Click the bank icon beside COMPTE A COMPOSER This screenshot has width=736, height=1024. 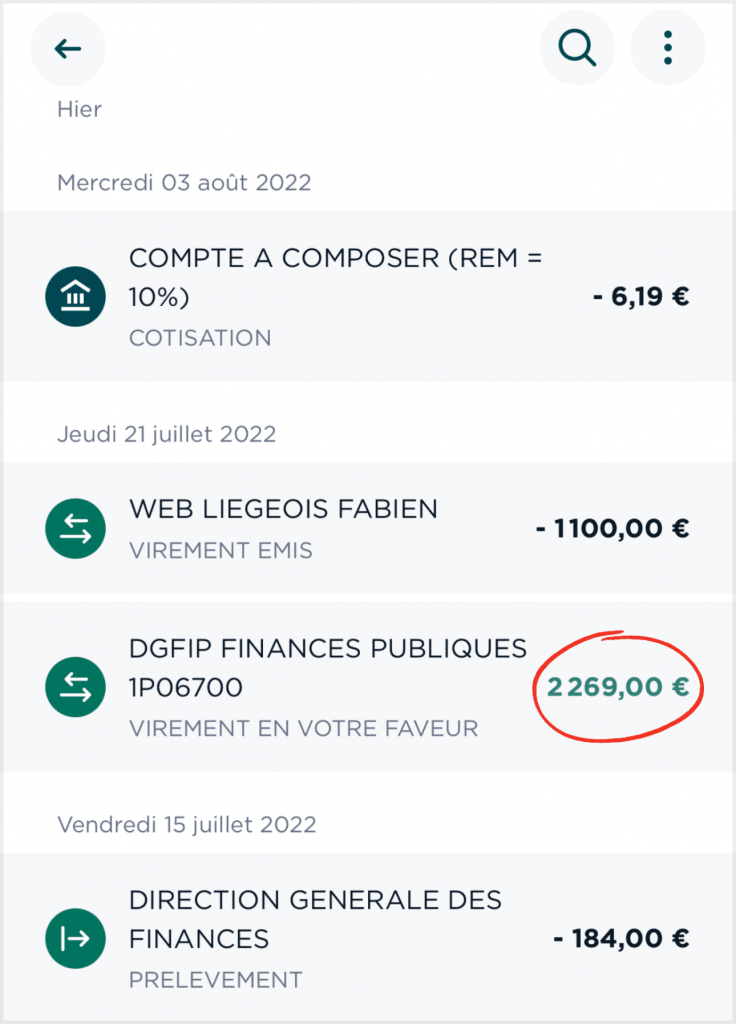[x=75, y=297]
